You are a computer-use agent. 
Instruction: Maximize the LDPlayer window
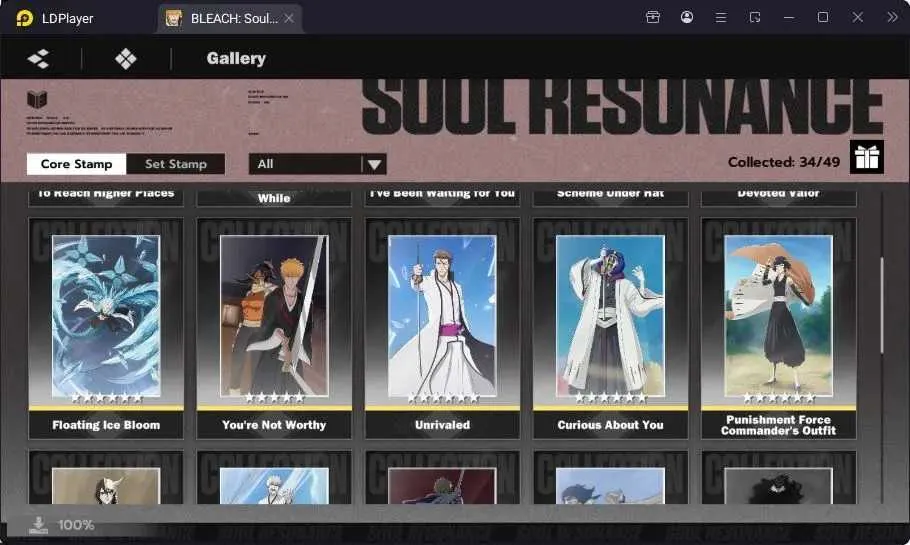[x=823, y=17]
